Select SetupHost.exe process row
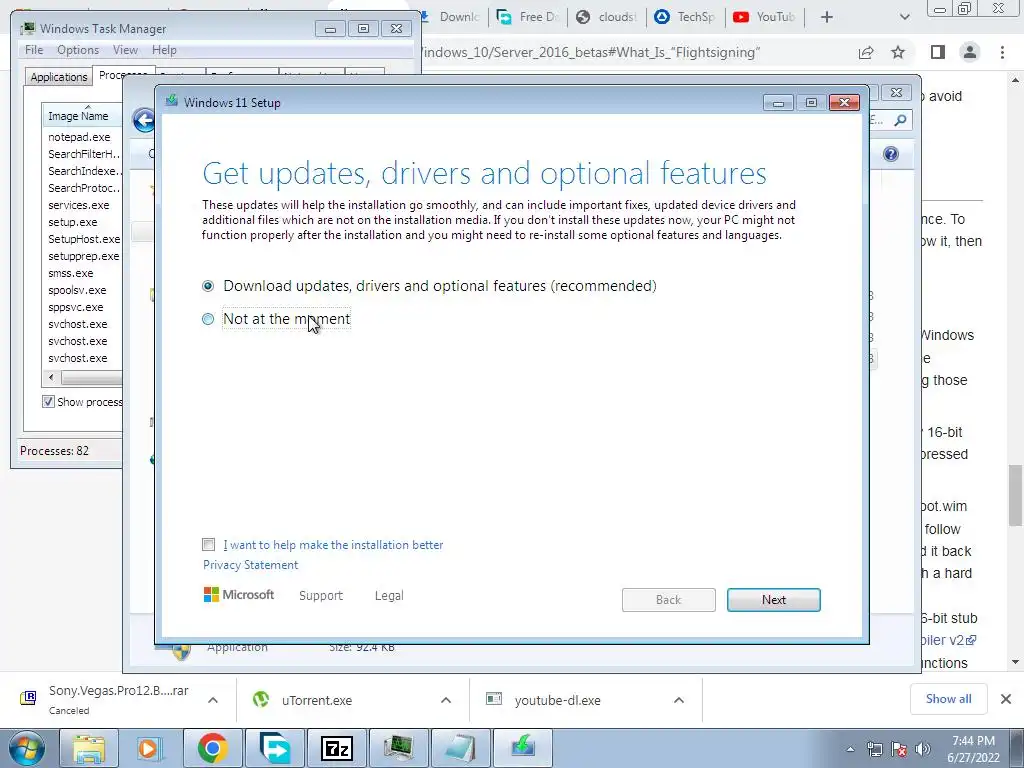The width and height of the screenshot is (1024, 768). click(82, 239)
